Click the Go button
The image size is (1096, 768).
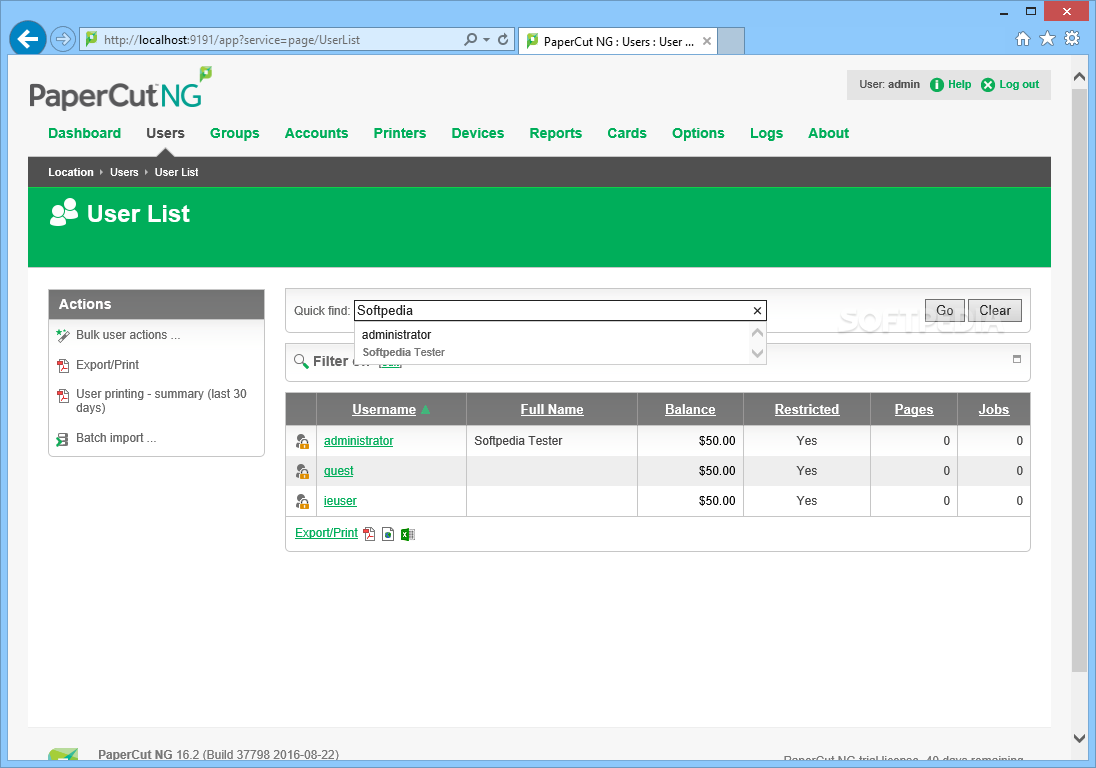point(945,311)
